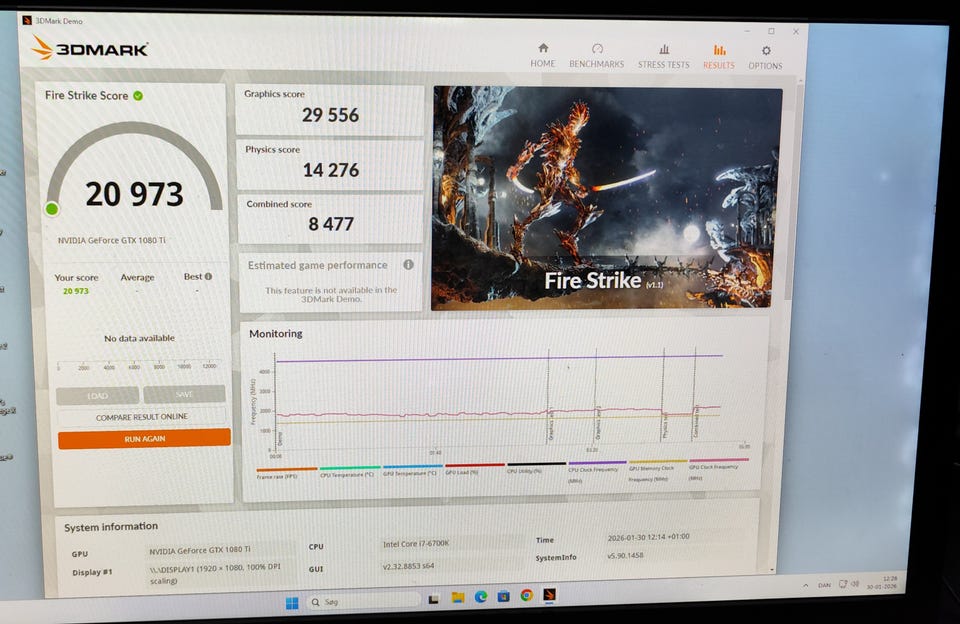Viewport: 960px width, 624px height.
Task: Open Google Chrome from taskbar
Action: tap(527, 595)
